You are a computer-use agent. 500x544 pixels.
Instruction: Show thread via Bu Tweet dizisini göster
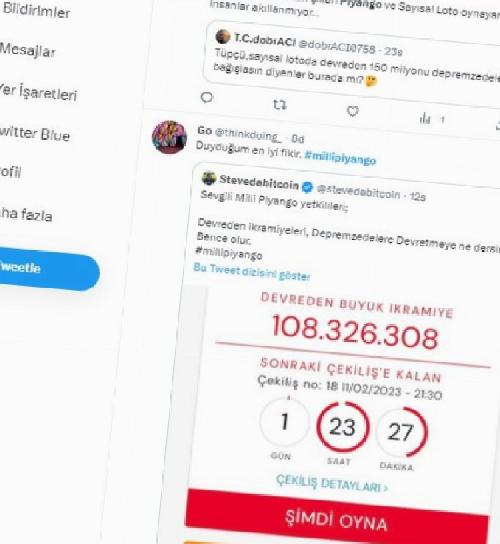point(252,272)
